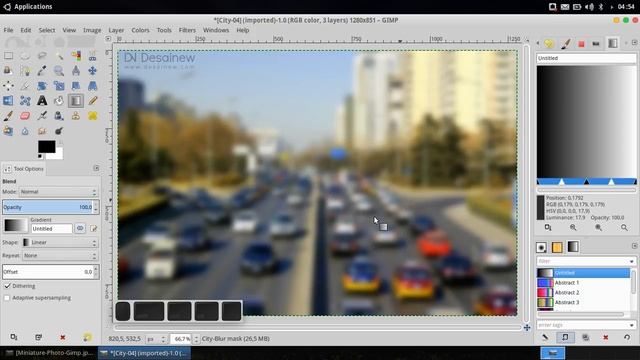The width and height of the screenshot is (640, 360).
Task: Select the Flip tool
Action: point(8,101)
